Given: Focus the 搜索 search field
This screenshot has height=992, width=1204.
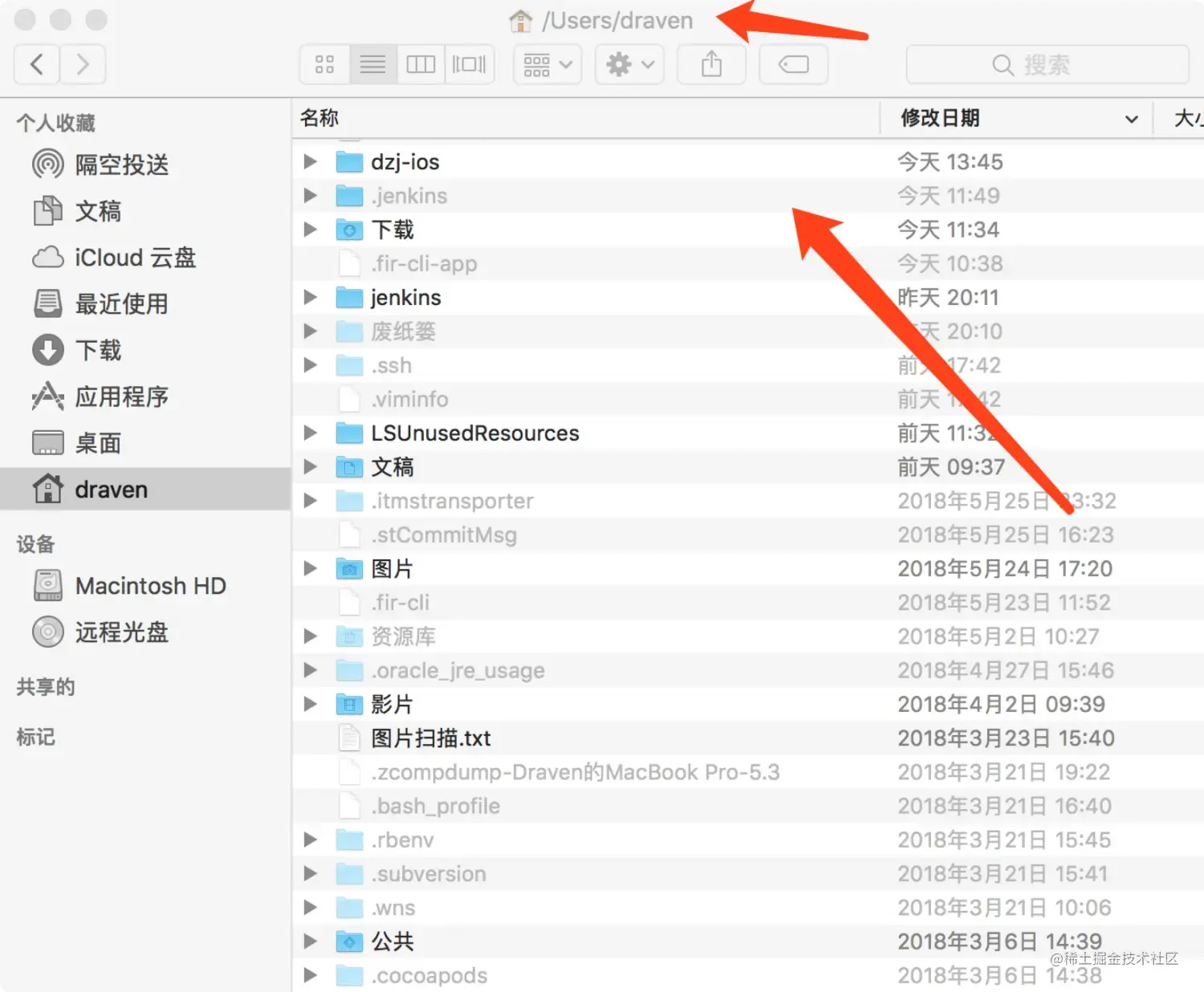Looking at the screenshot, I should click(x=1047, y=64).
